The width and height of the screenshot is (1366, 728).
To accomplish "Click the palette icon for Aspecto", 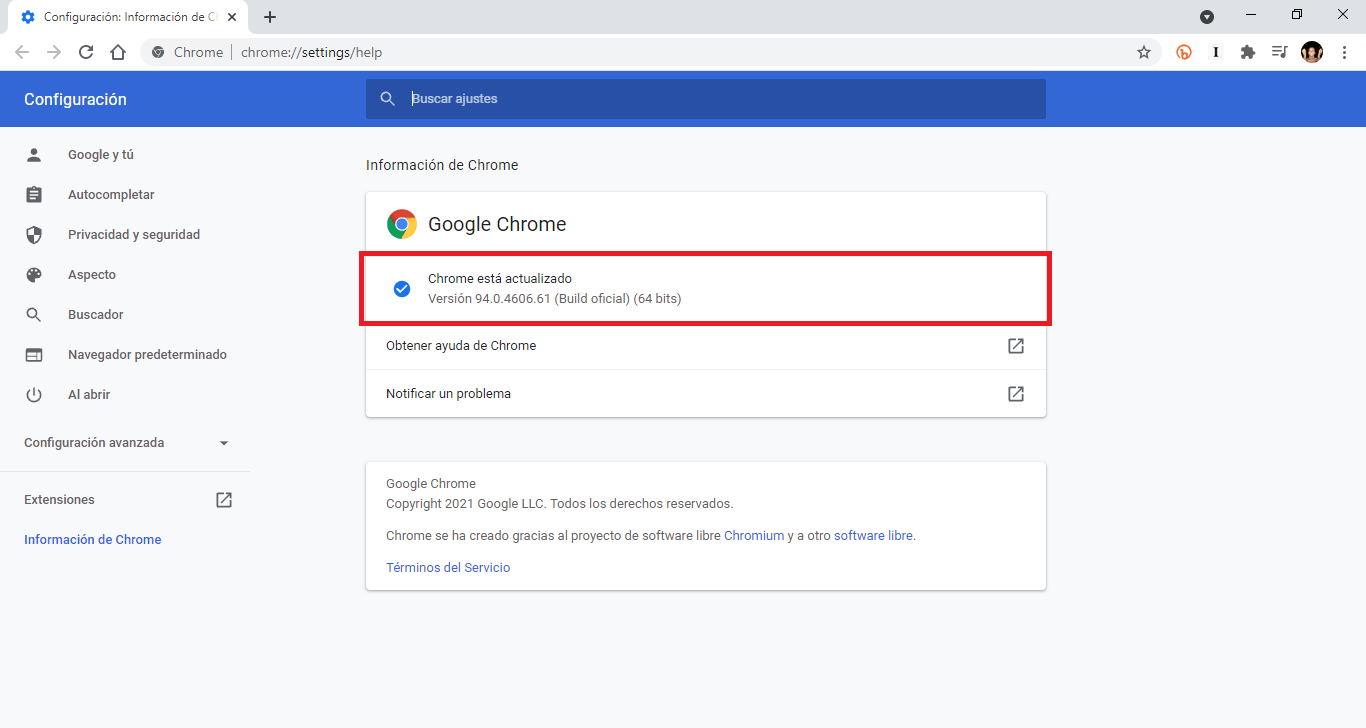I will [x=34, y=275].
